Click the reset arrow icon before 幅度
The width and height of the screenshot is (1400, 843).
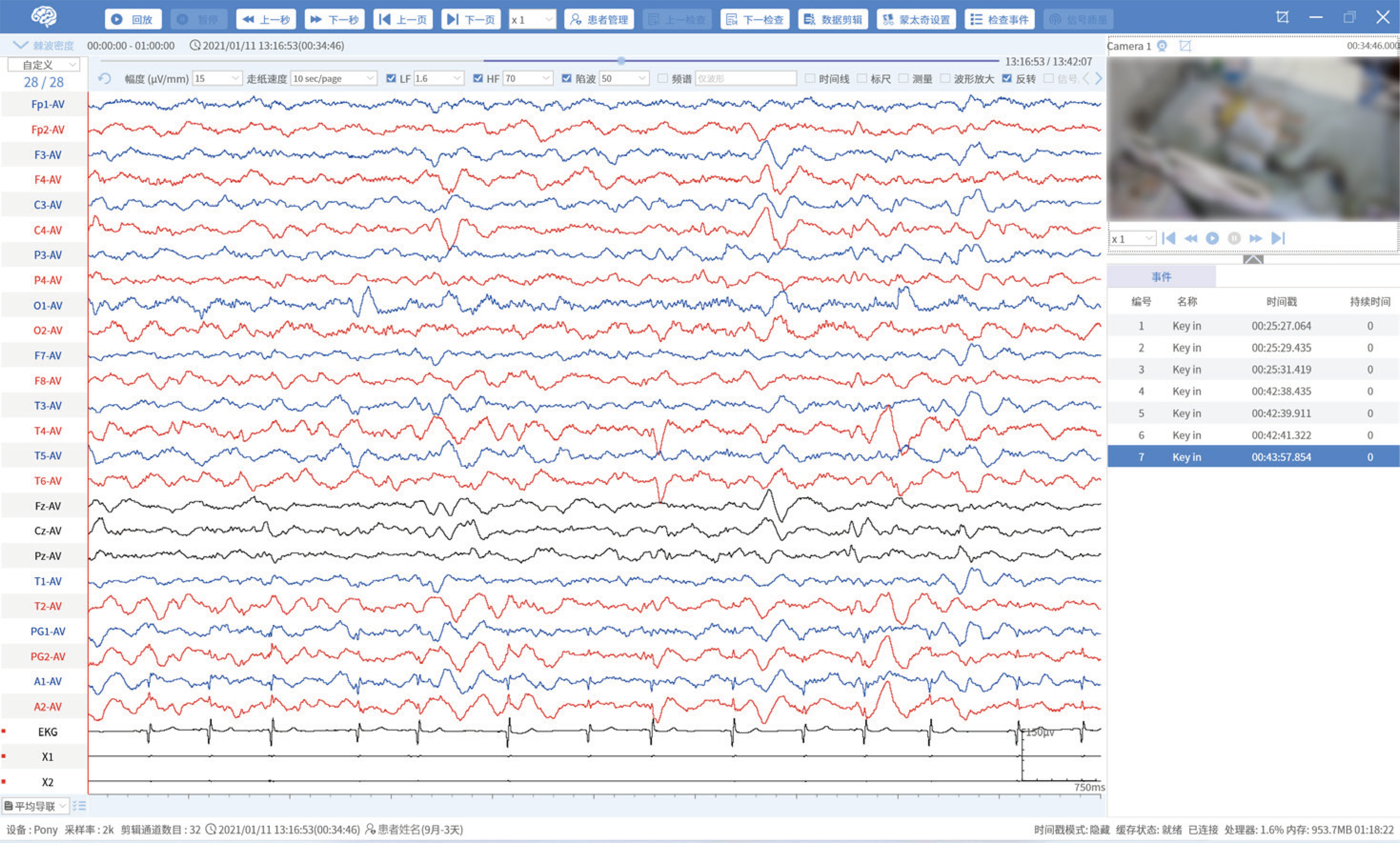[x=105, y=78]
